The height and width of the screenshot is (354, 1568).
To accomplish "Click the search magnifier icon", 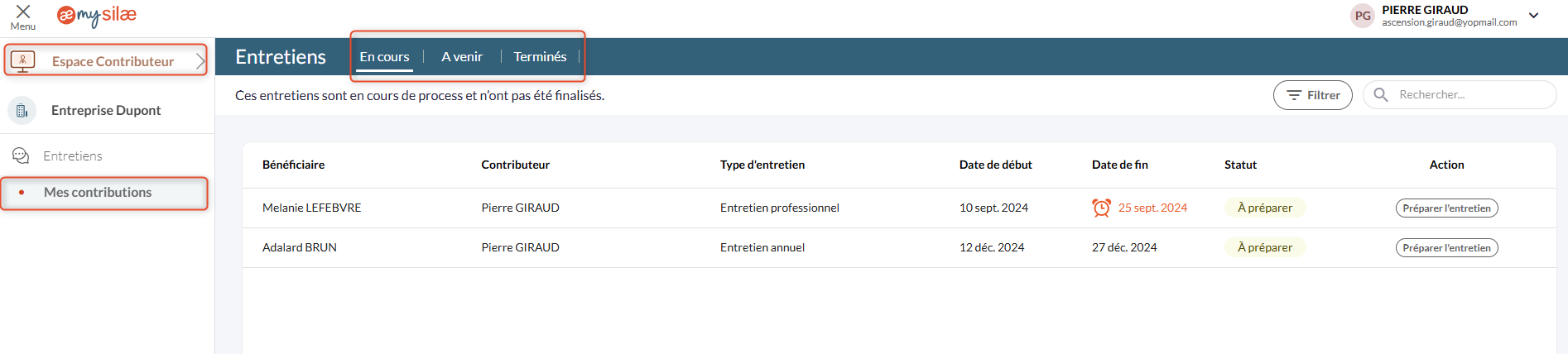I will tap(1381, 95).
